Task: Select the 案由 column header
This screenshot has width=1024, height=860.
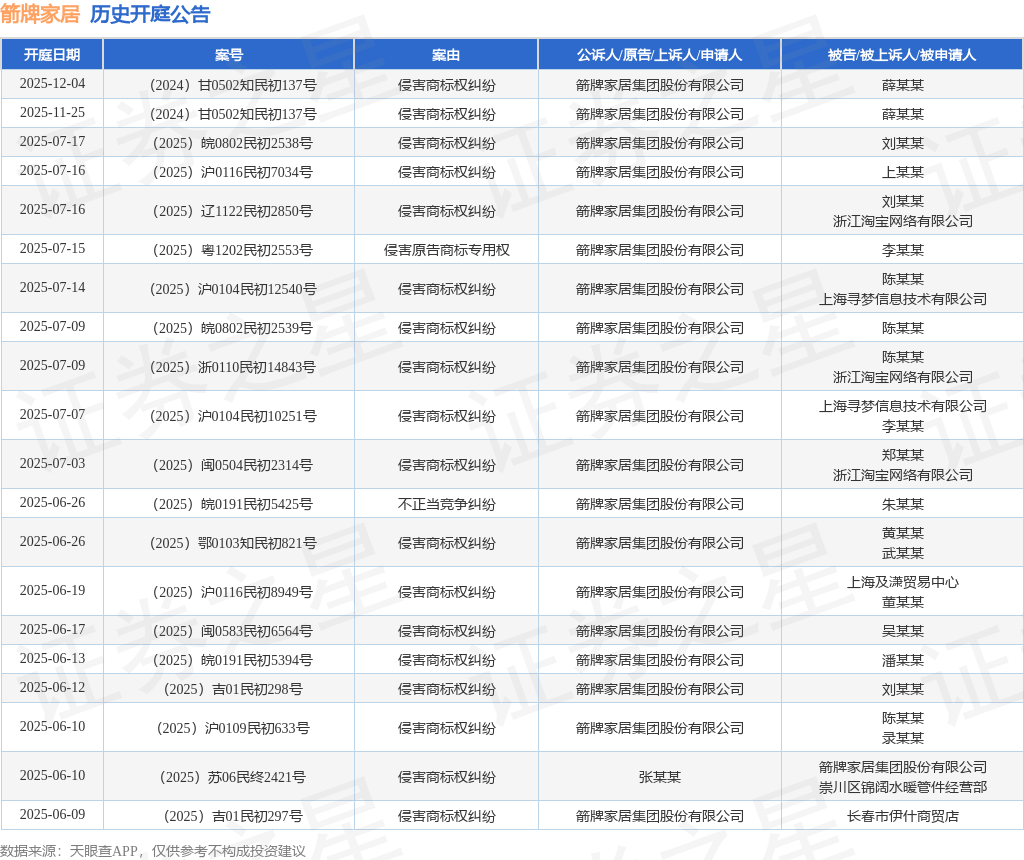Action: [x=446, y=55]
